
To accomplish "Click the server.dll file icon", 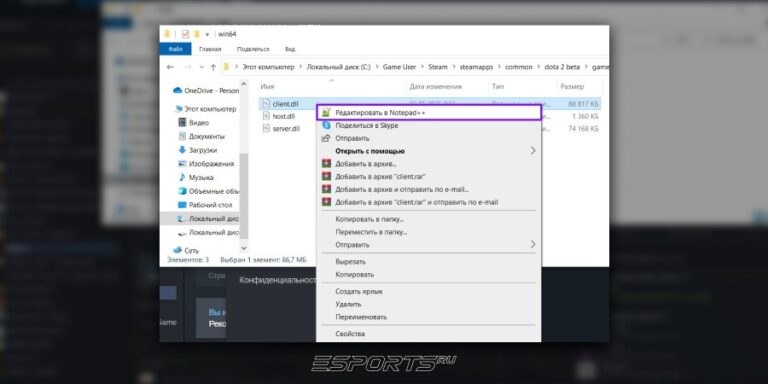I will [x=265, y=129].
